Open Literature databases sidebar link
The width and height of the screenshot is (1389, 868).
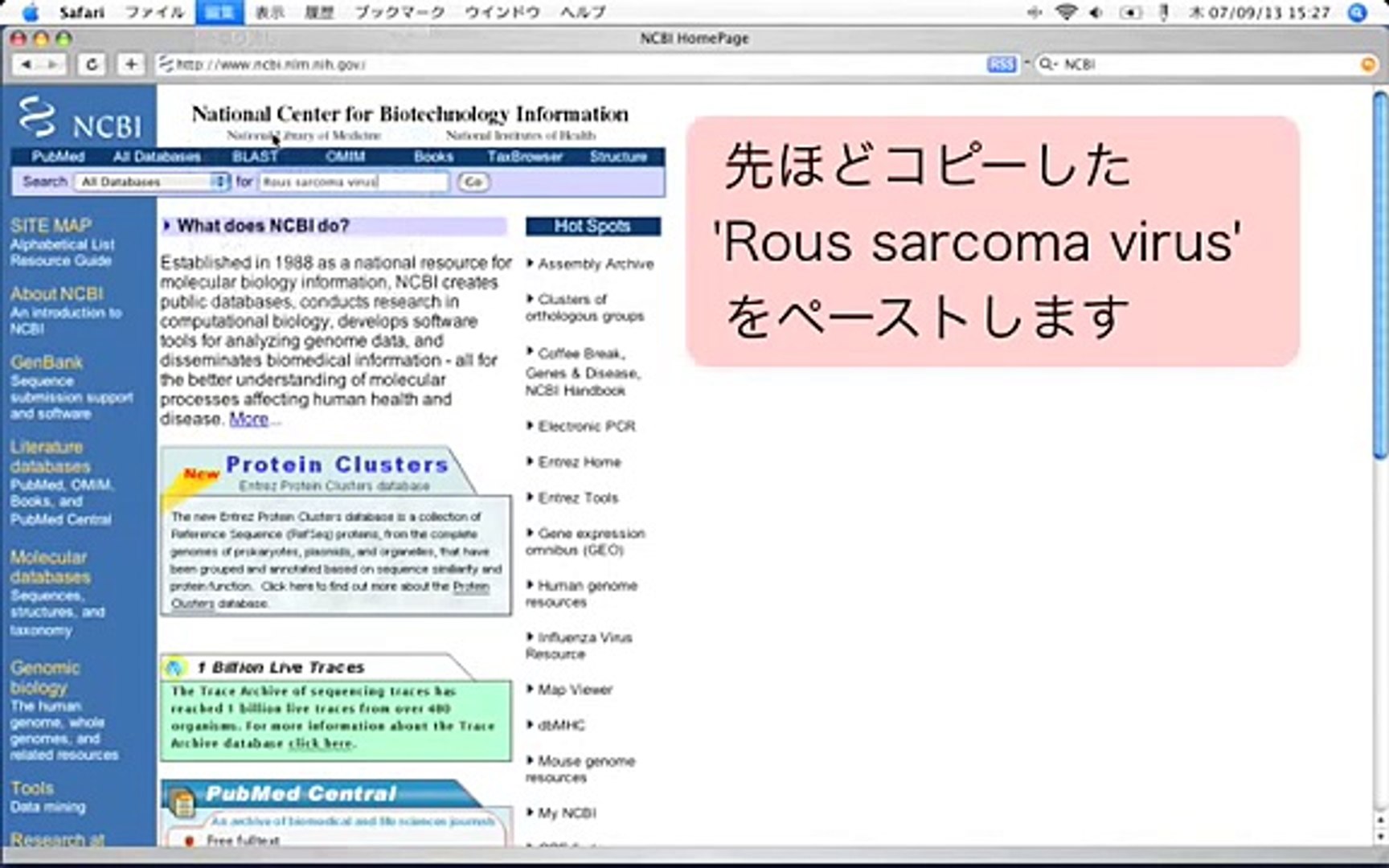[50, 457]
